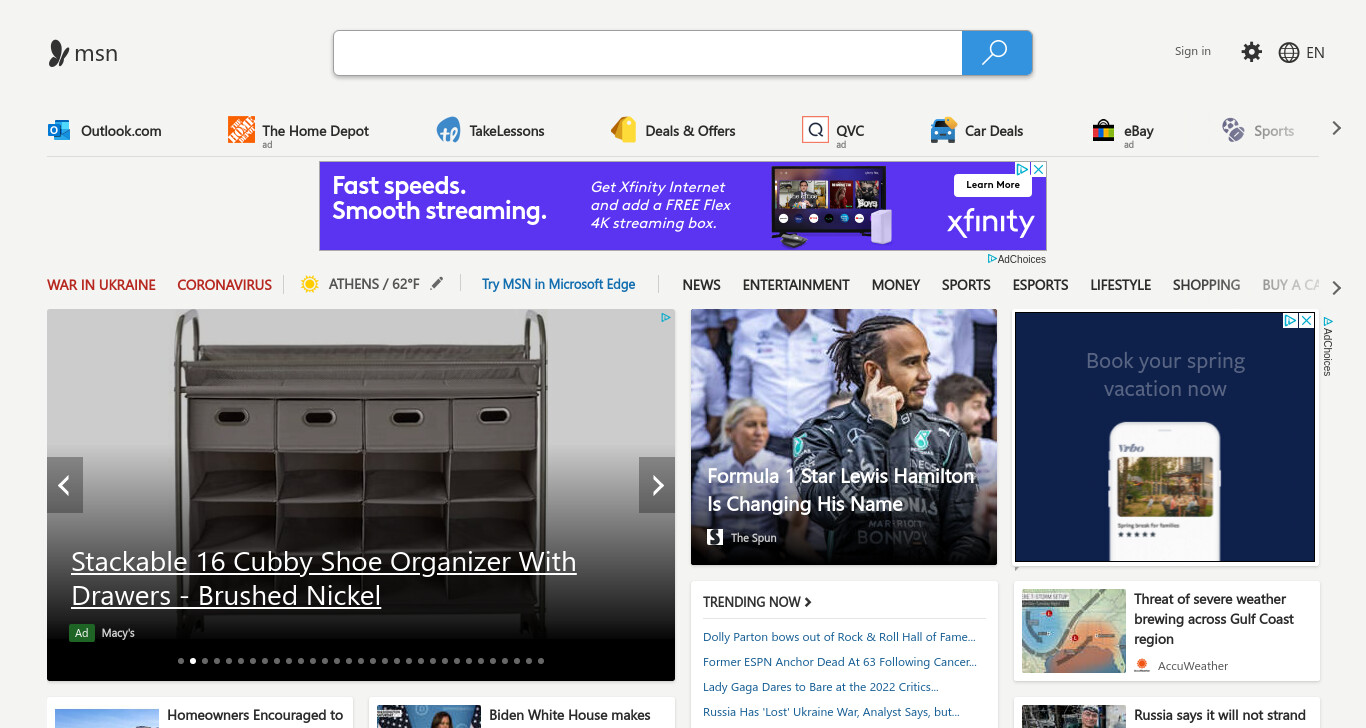Click The Spun publisher icon

click(x=715, y=537)
